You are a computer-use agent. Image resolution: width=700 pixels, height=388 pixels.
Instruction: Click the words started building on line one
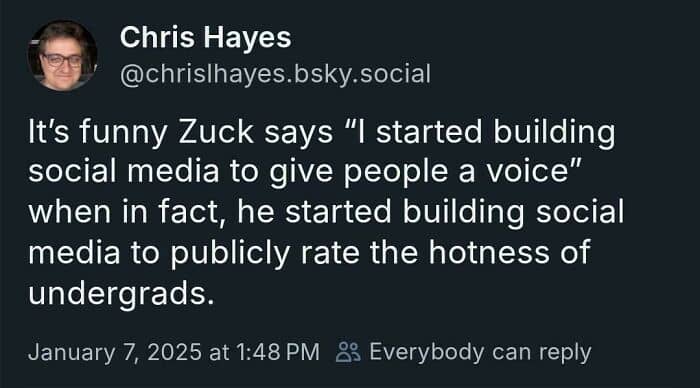tap(496, 133)
